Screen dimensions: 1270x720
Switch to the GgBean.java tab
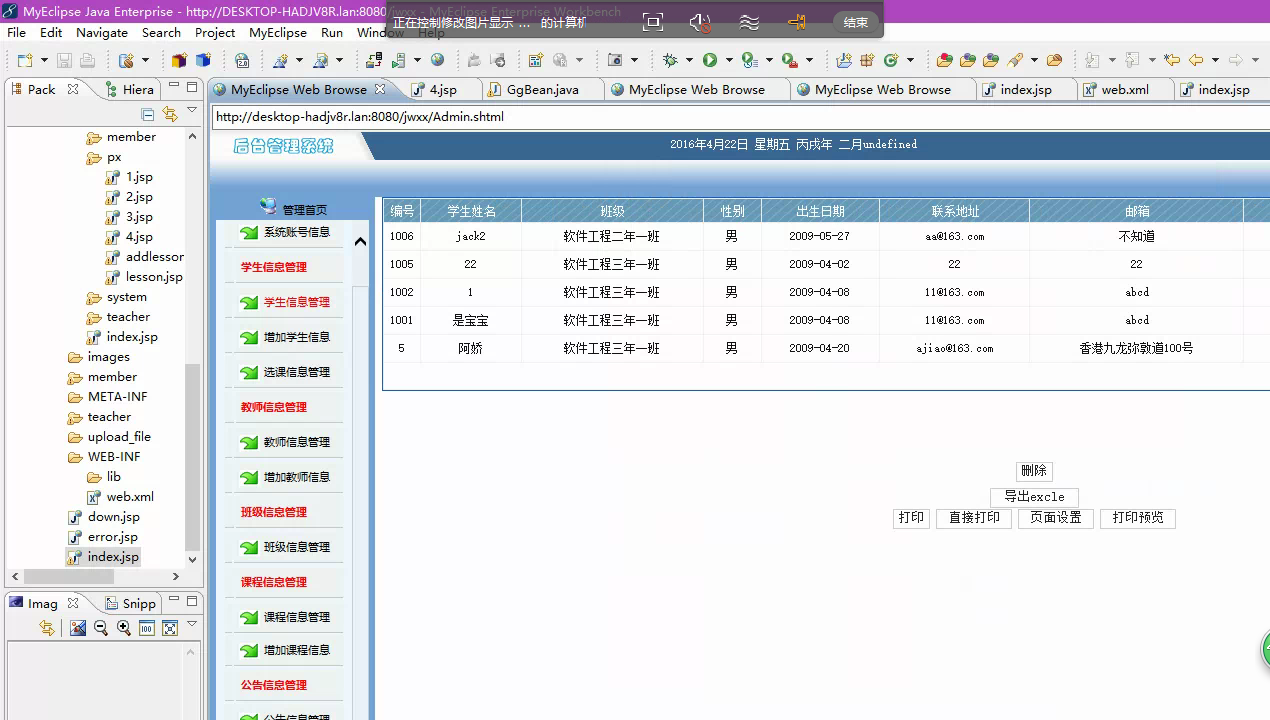pyautogui.click(x=542, y=89)
